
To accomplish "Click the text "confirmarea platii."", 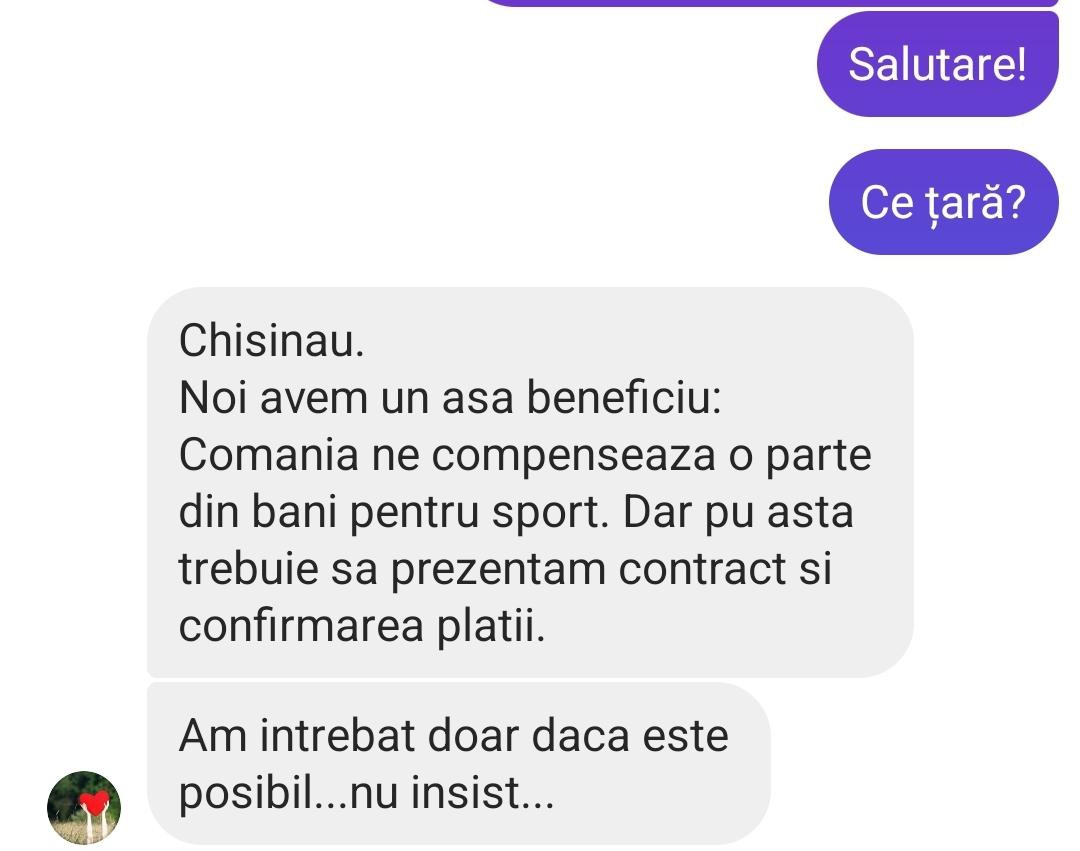I will tap(362, 627).
